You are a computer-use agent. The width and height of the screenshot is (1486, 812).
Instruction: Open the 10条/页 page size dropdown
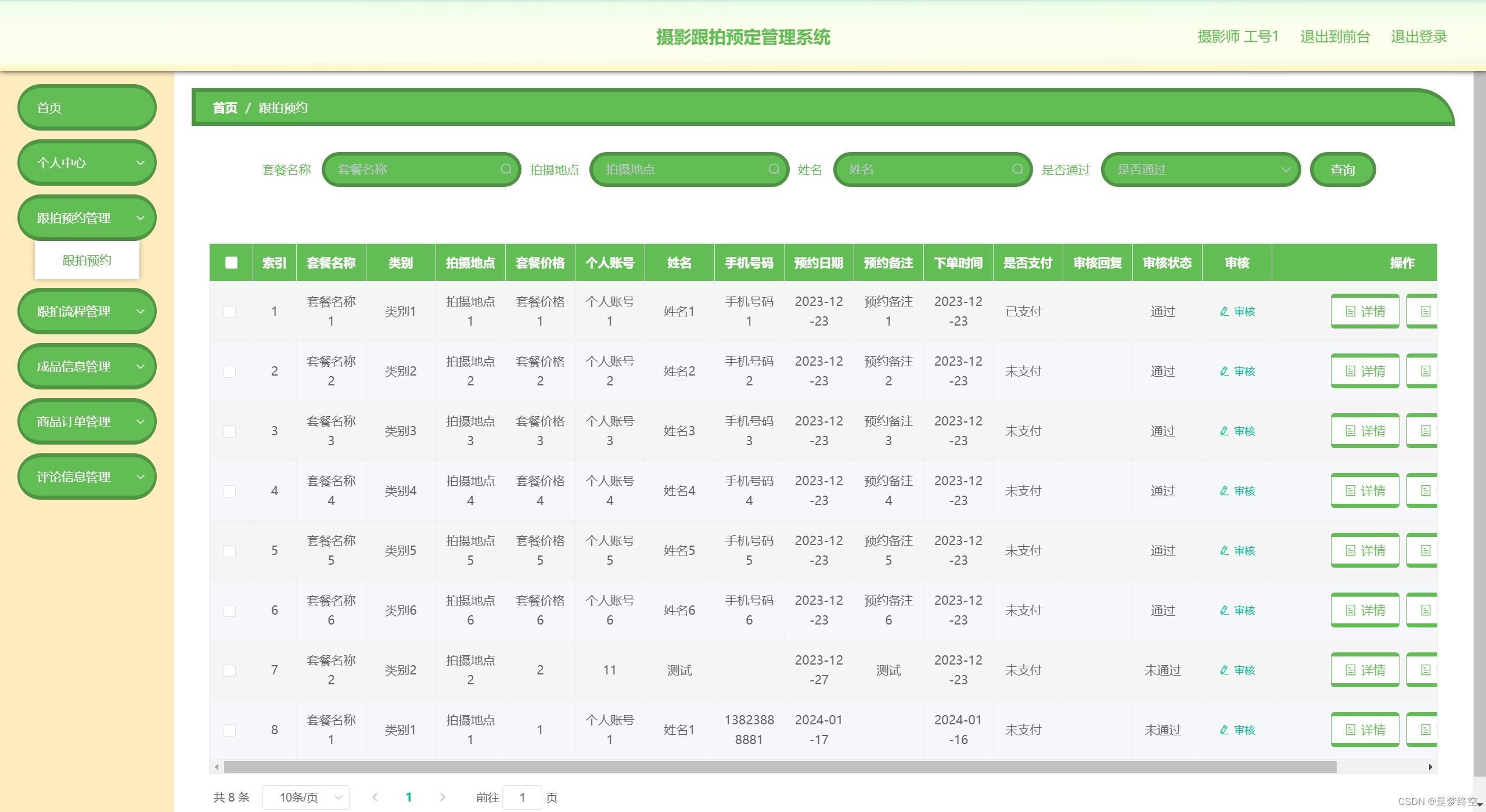305,797
